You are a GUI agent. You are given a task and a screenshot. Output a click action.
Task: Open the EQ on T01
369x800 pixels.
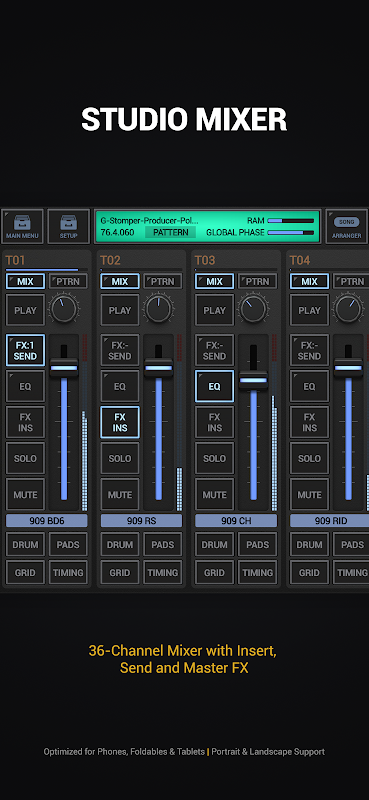[x=26, y=386]
